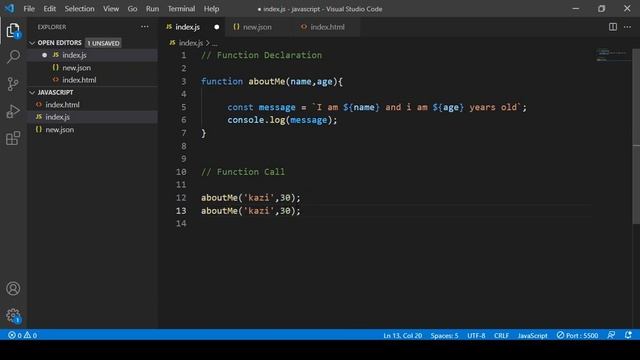Open notifications bell in status bar

(x=628, y=335)
